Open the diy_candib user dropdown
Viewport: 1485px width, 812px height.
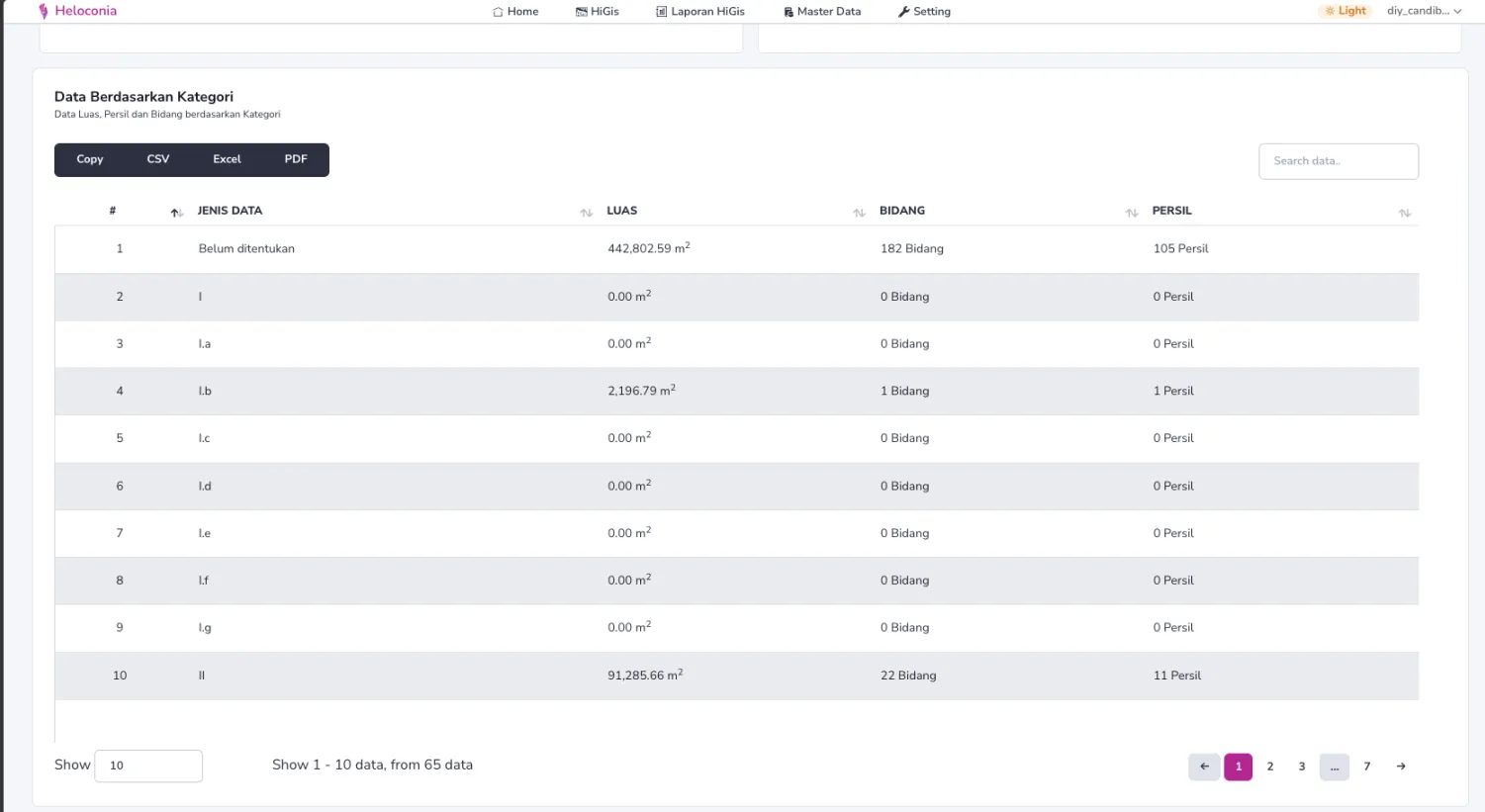click(1424, 11)
